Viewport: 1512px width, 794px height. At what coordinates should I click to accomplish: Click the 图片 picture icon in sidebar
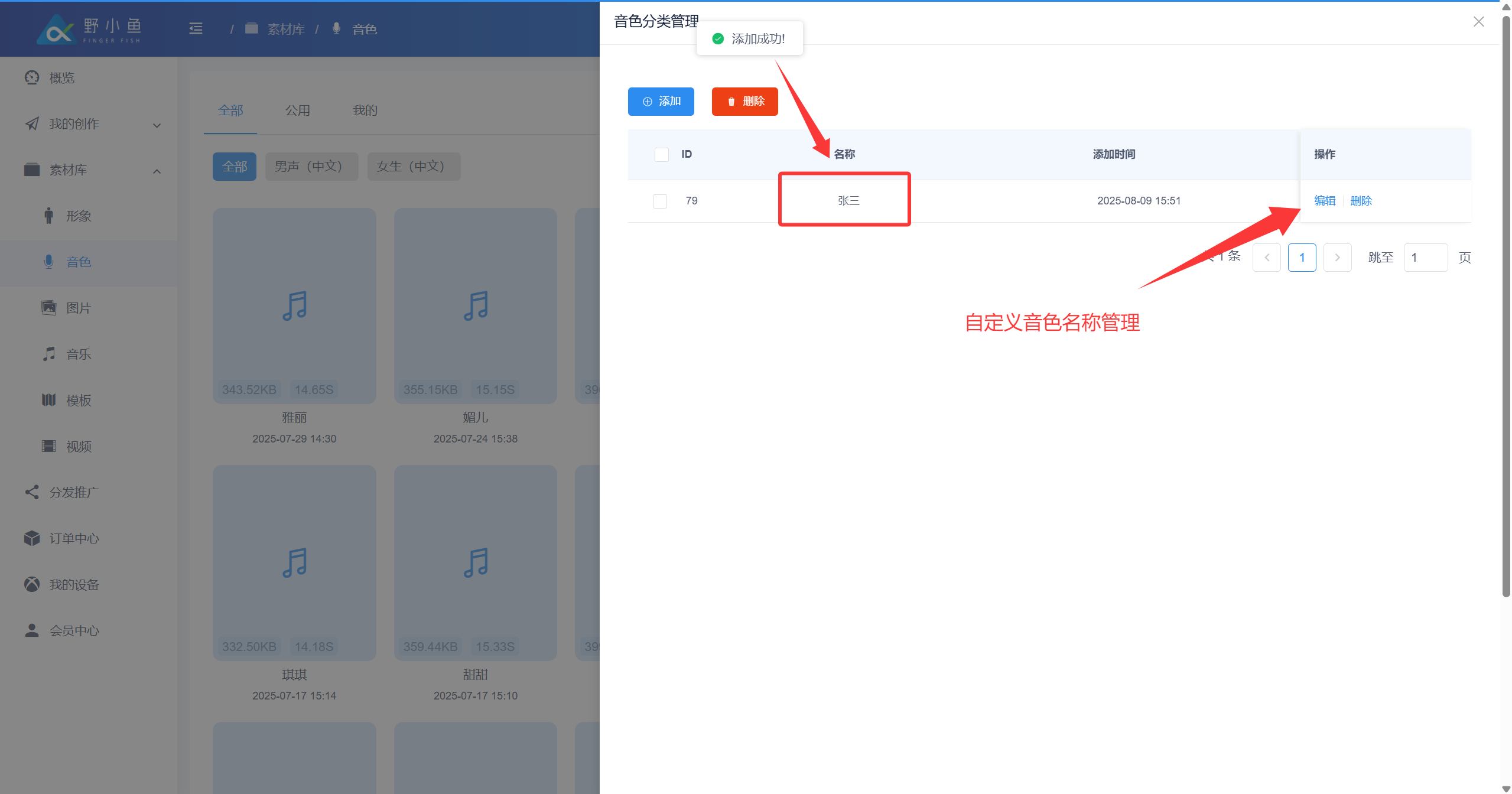click(48, 308)
